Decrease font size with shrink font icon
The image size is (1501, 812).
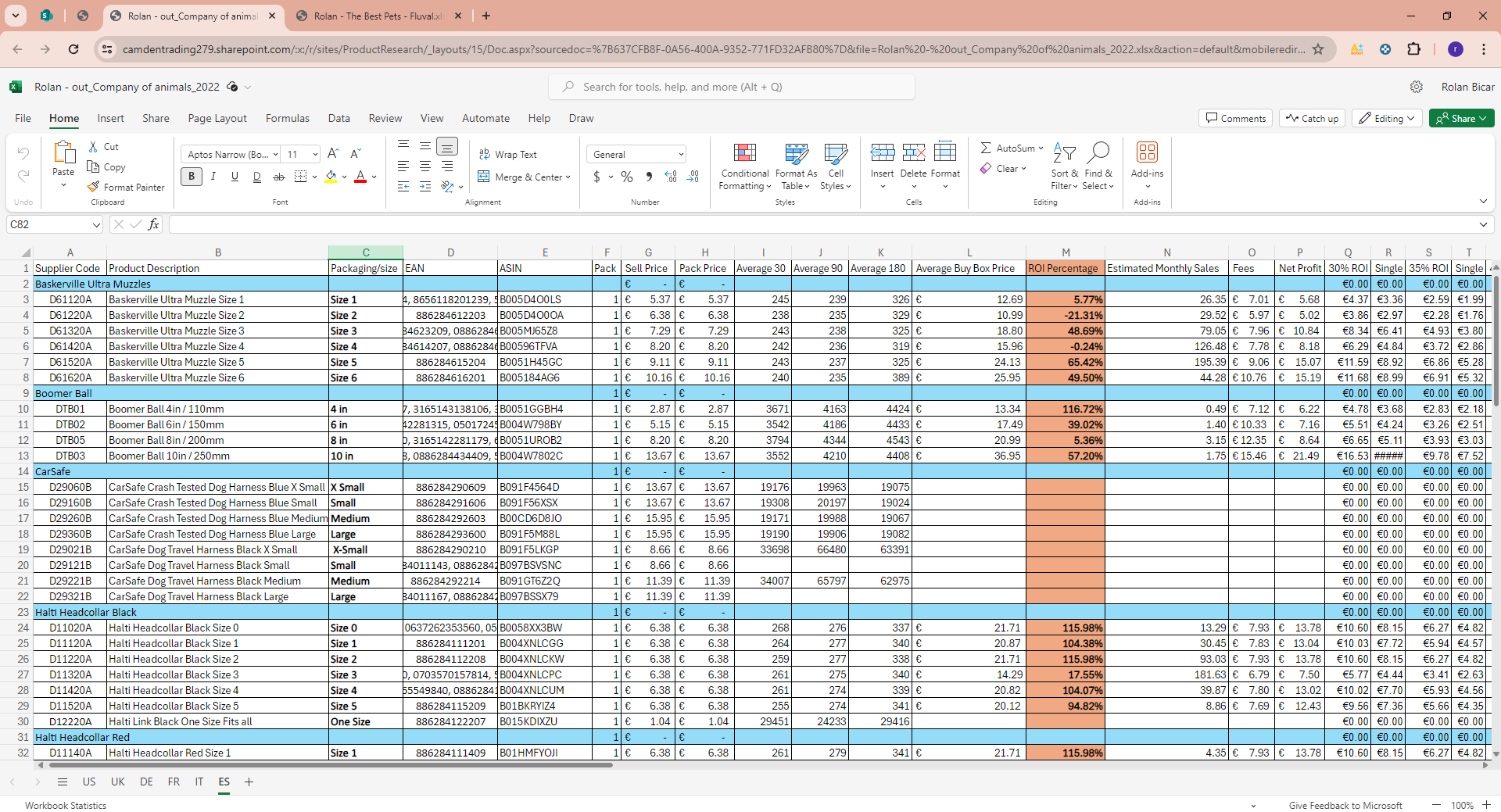point(356,154)
